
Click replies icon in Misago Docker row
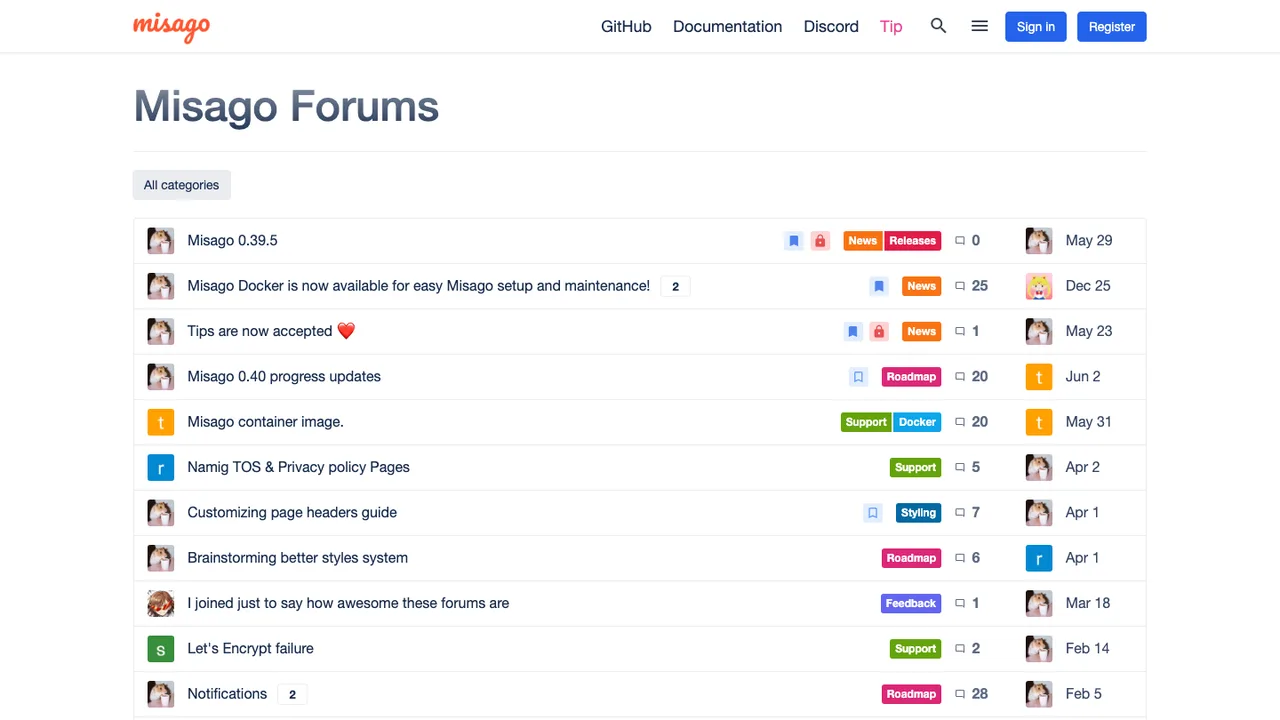click(x=960, y=286)
